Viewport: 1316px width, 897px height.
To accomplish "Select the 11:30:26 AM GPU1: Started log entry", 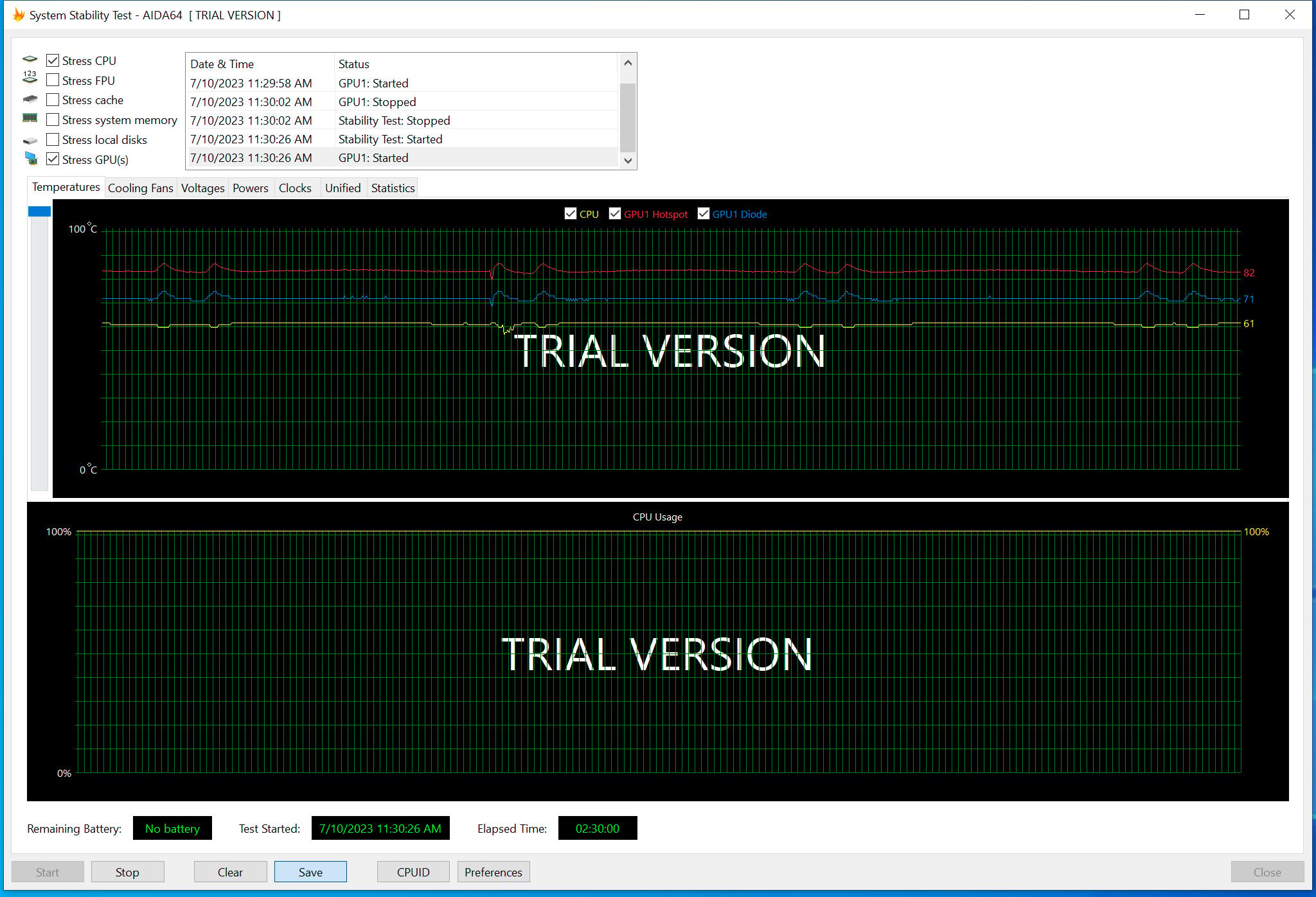I will coord(402,158).
